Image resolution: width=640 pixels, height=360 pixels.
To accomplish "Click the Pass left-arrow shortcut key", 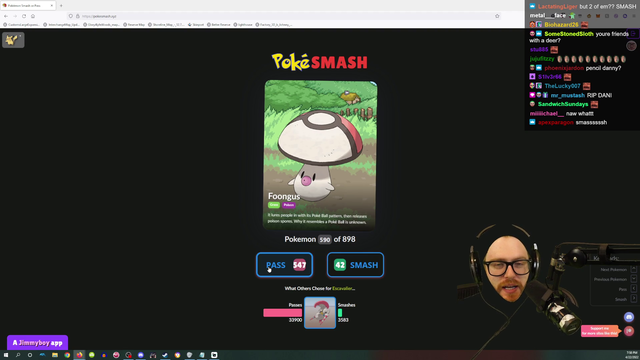I will click(x=633, y=289).
